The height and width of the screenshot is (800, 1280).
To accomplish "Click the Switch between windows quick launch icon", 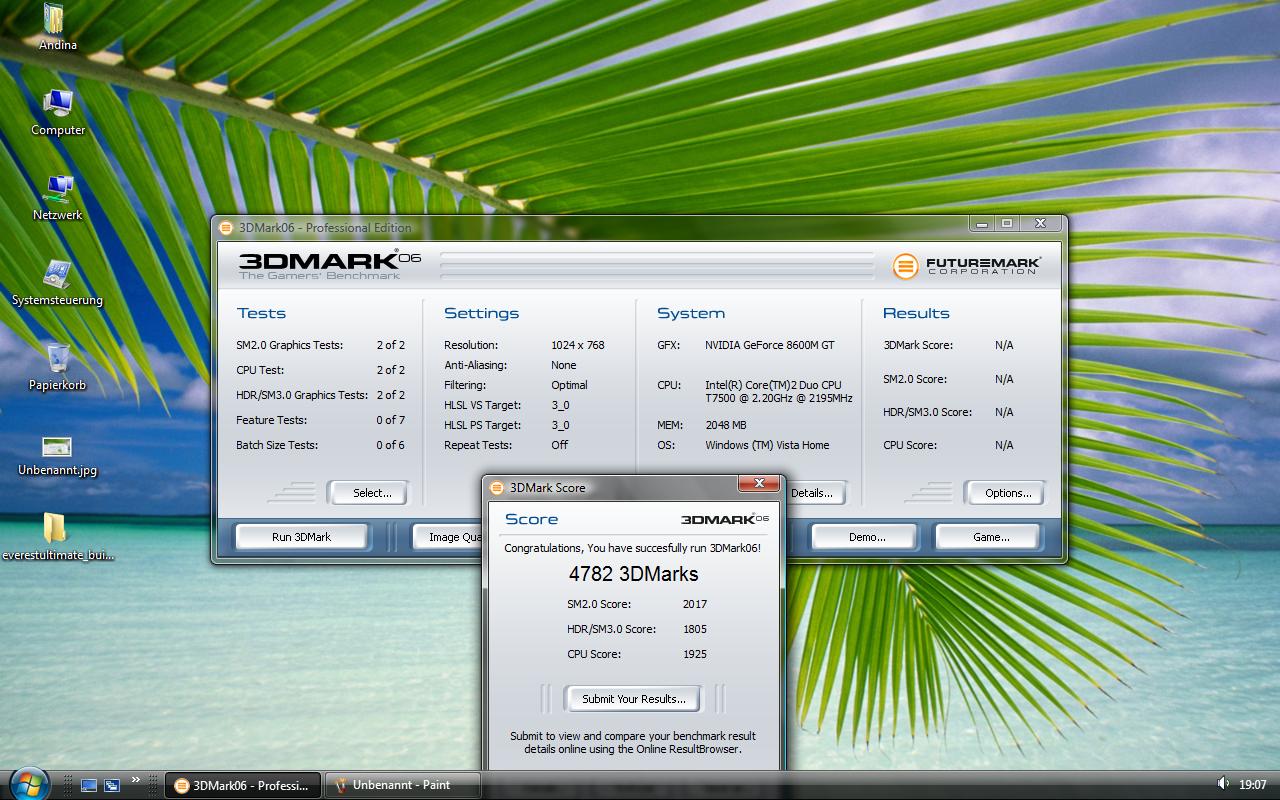I will [112, 786].
